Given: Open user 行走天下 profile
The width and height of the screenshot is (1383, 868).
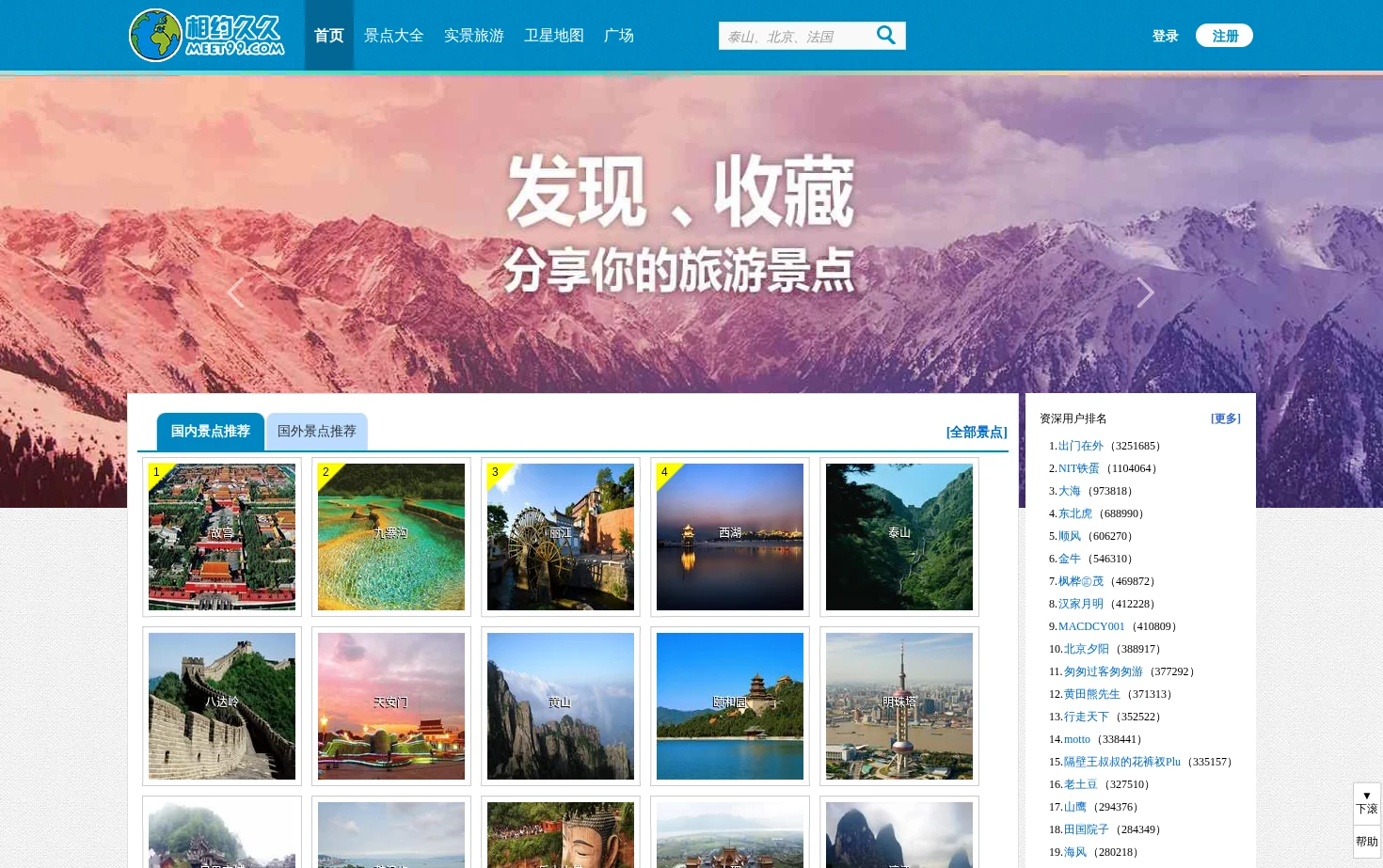Looking at the screenshot, I should (x=1086, y=717).
